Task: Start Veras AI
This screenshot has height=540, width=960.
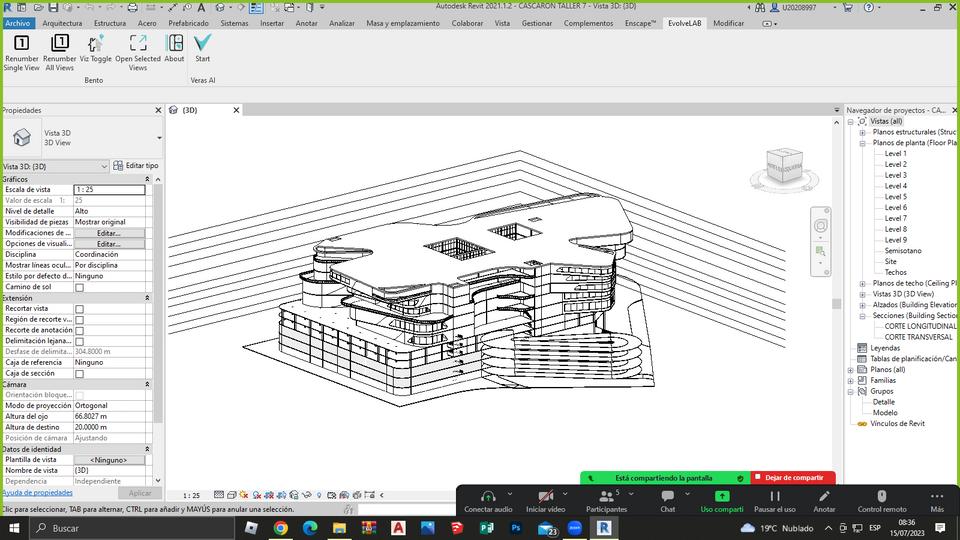Action: [203, 49]
